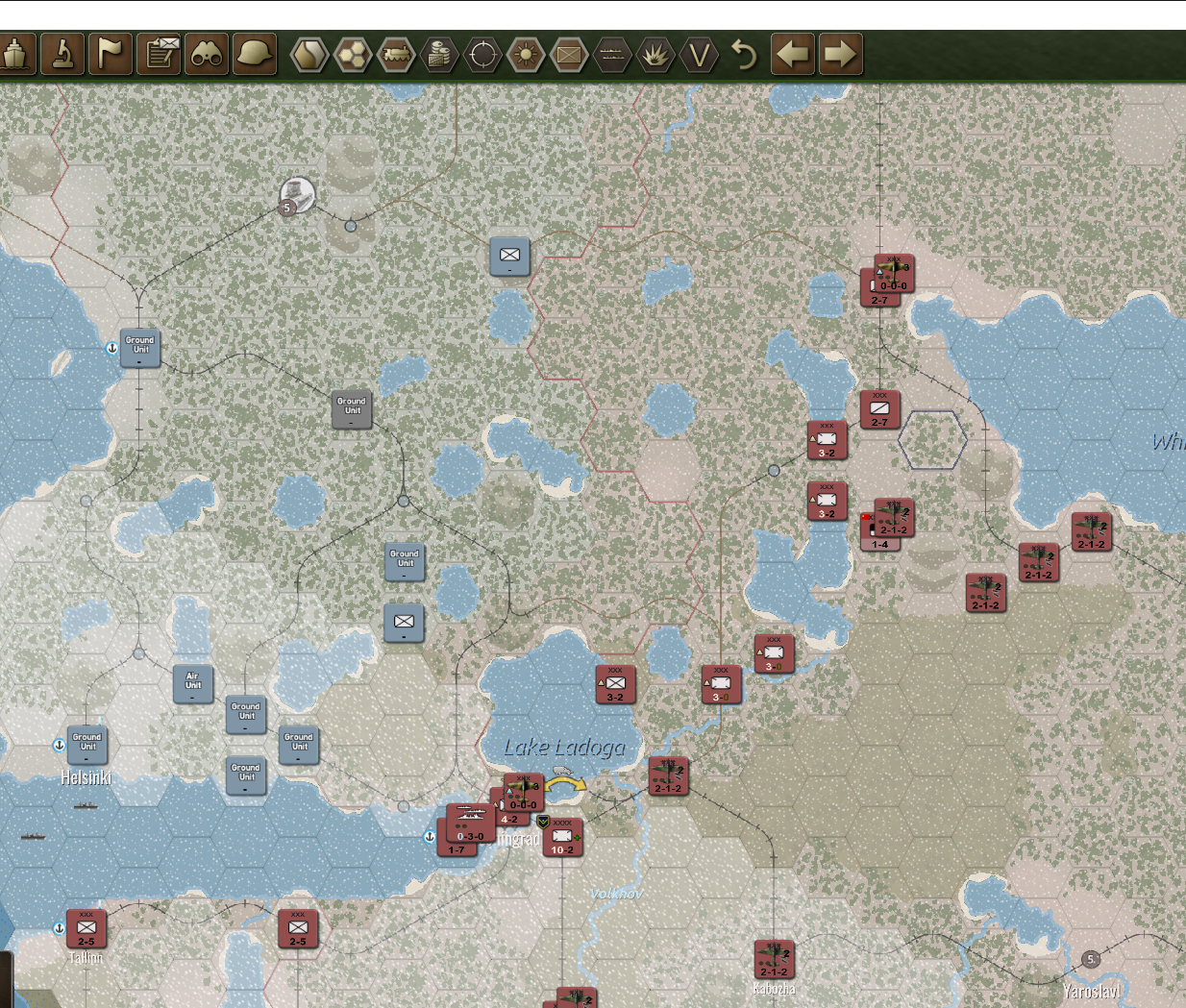Select the 0-3-0 counter near Leningrad
The height and width of the screenshot is (1008, 1186).
click(x=471, y=824)
